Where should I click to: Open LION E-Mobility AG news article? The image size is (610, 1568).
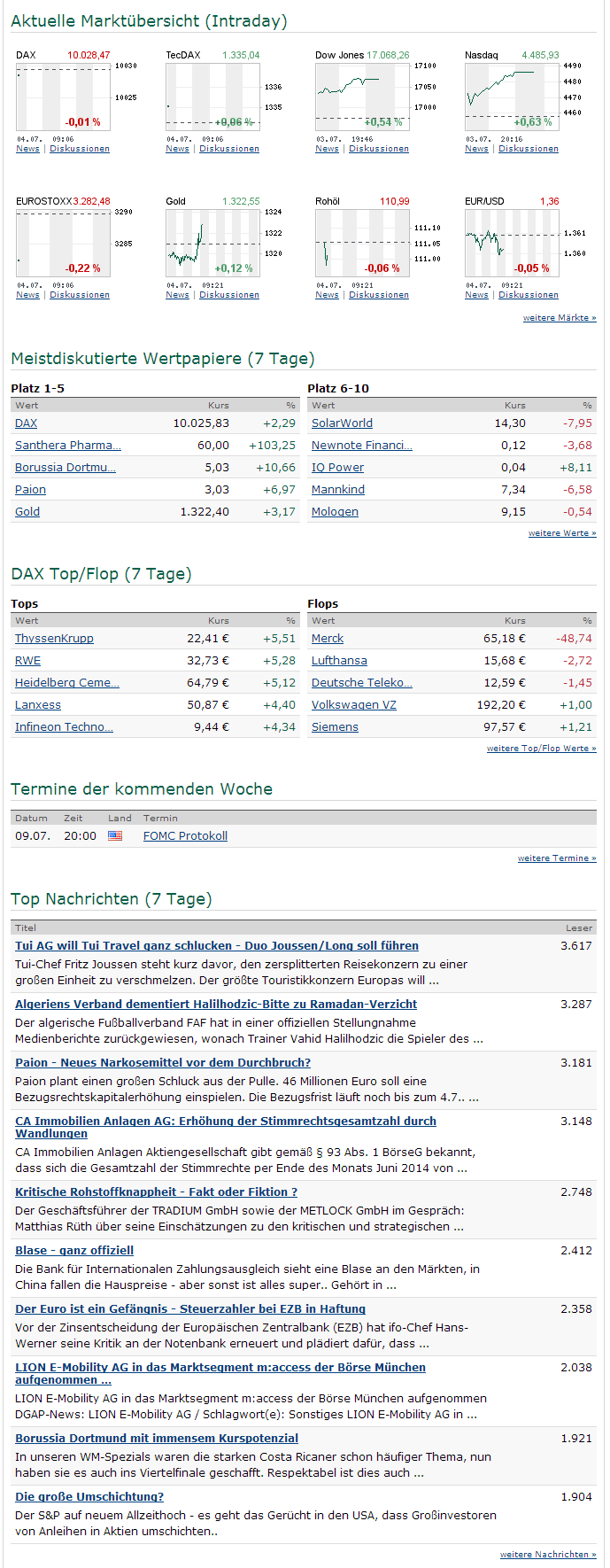[220, 1373]
